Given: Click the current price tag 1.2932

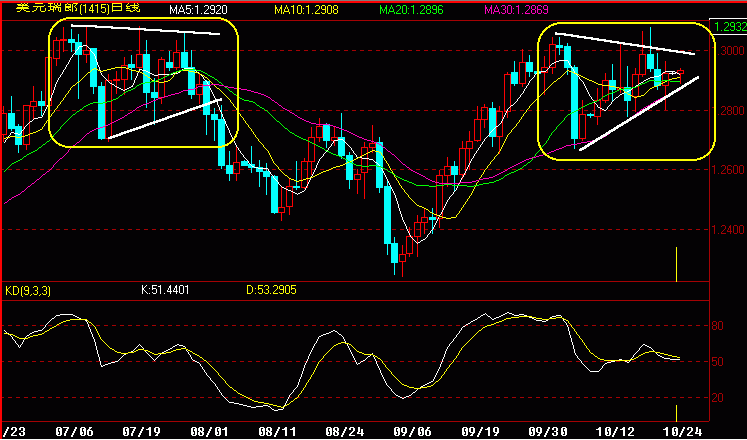Looking at the screenshot, I should point(730,25).
